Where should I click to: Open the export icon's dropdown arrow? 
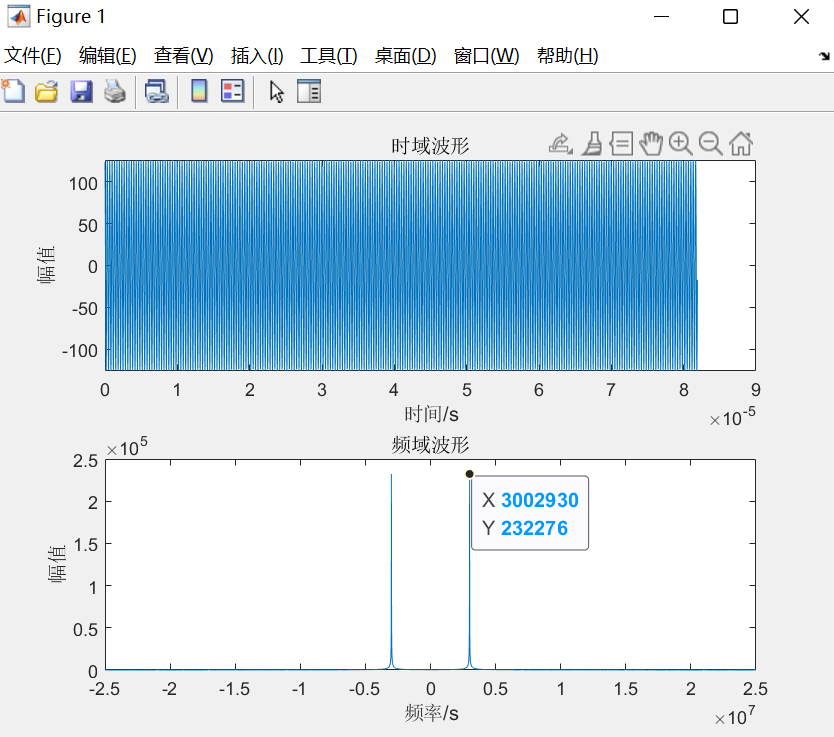coord(571,151)
